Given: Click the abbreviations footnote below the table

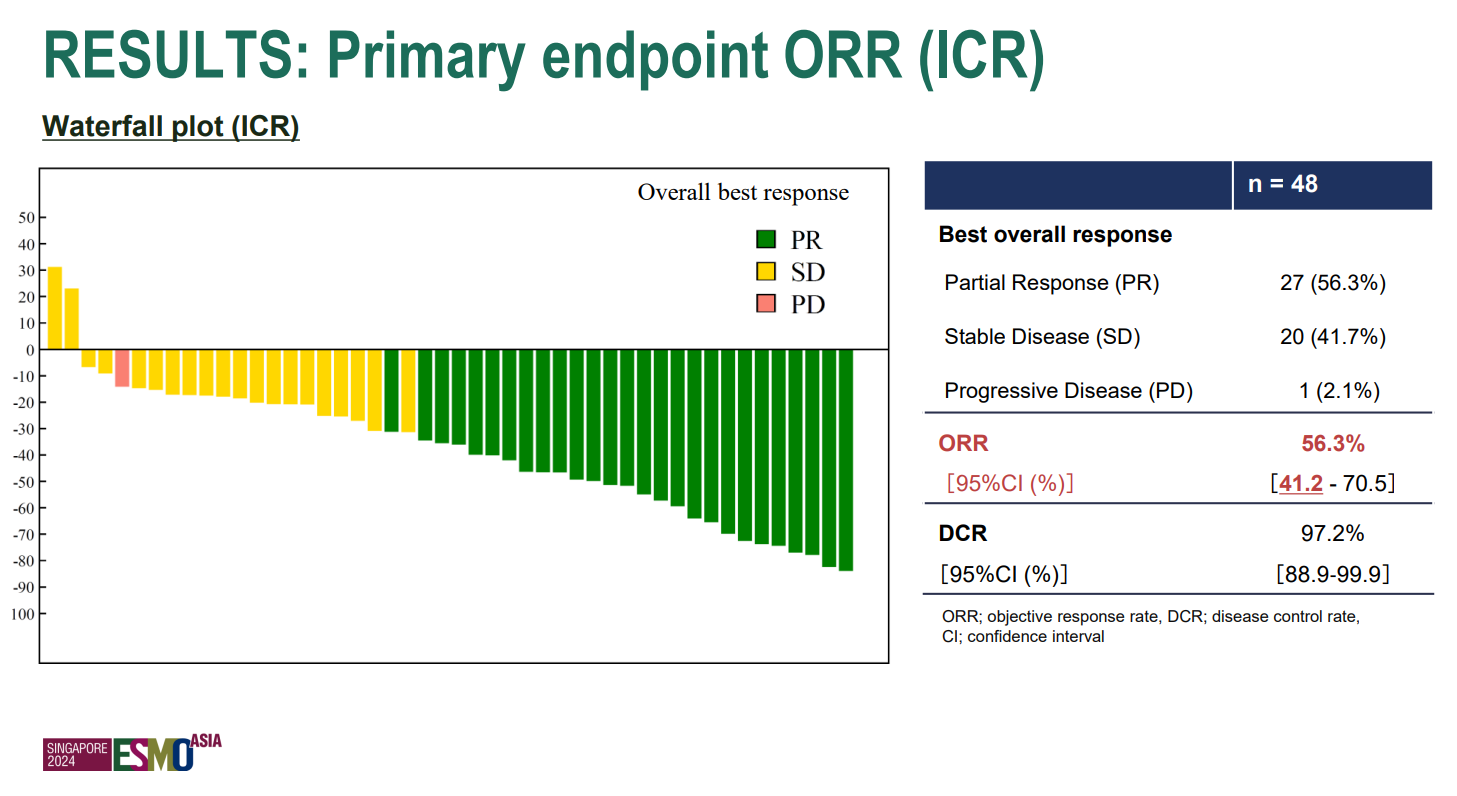Looking at the screenshot, I should tap(1150, 626).
